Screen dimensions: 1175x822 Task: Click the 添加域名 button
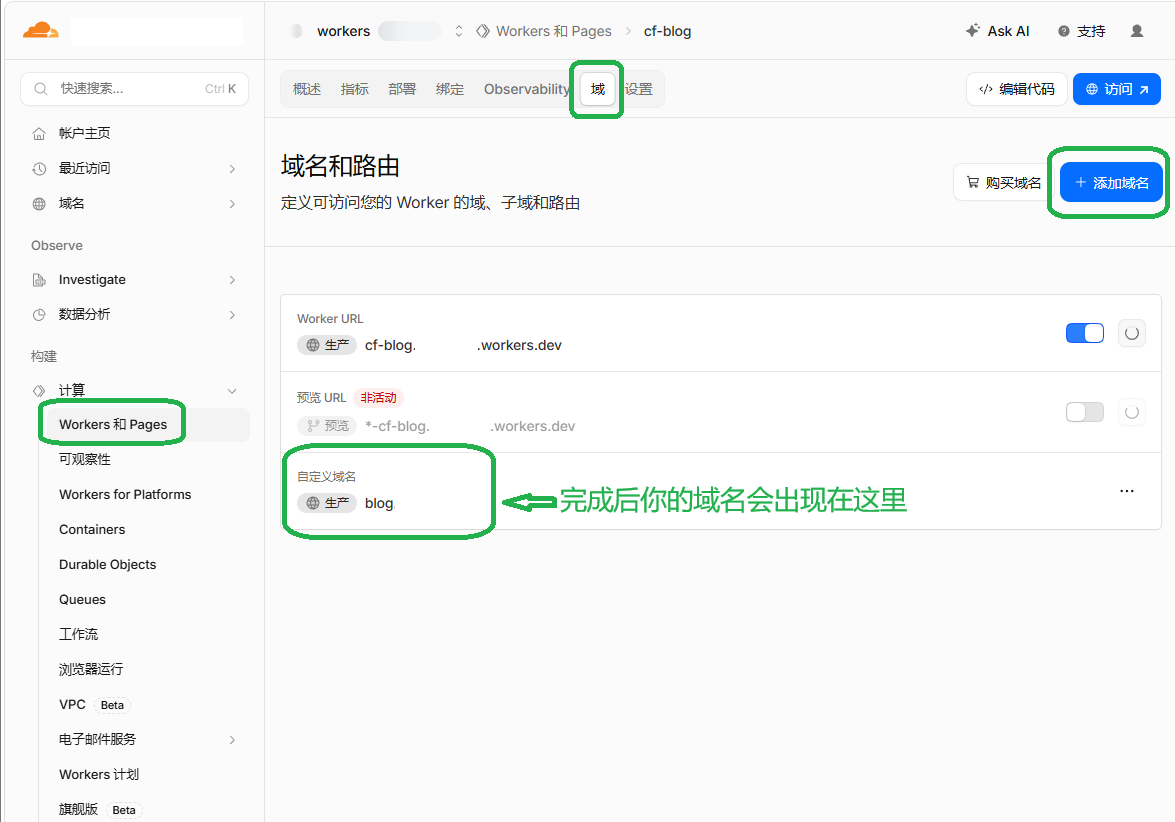1111,183
